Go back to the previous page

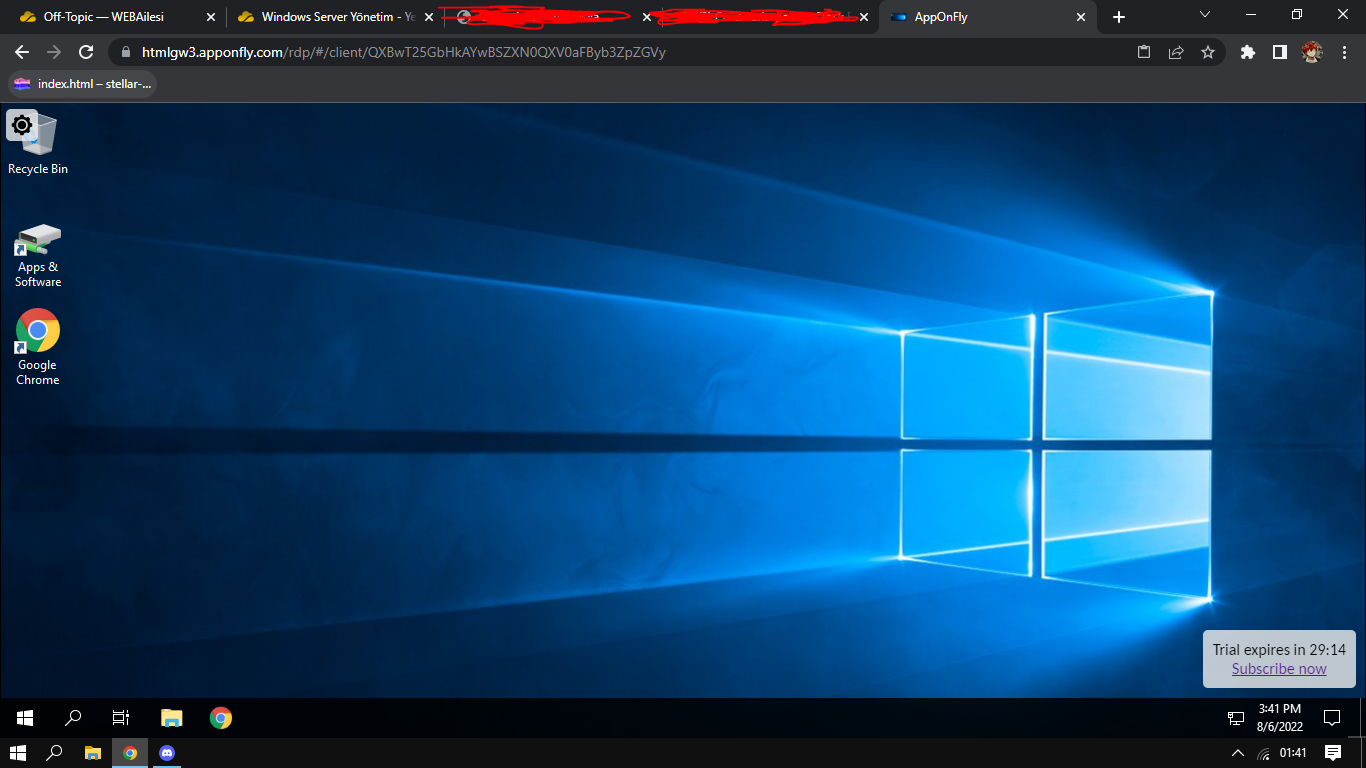pos(22,52)
